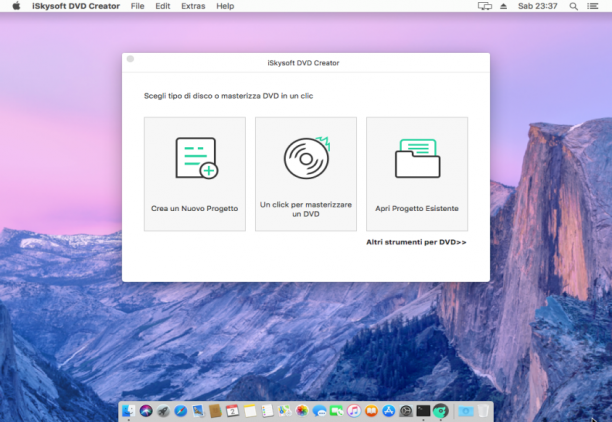Open the Edit menu
The width and height of the screenshot is (612, 422).
tap(162, 6)
